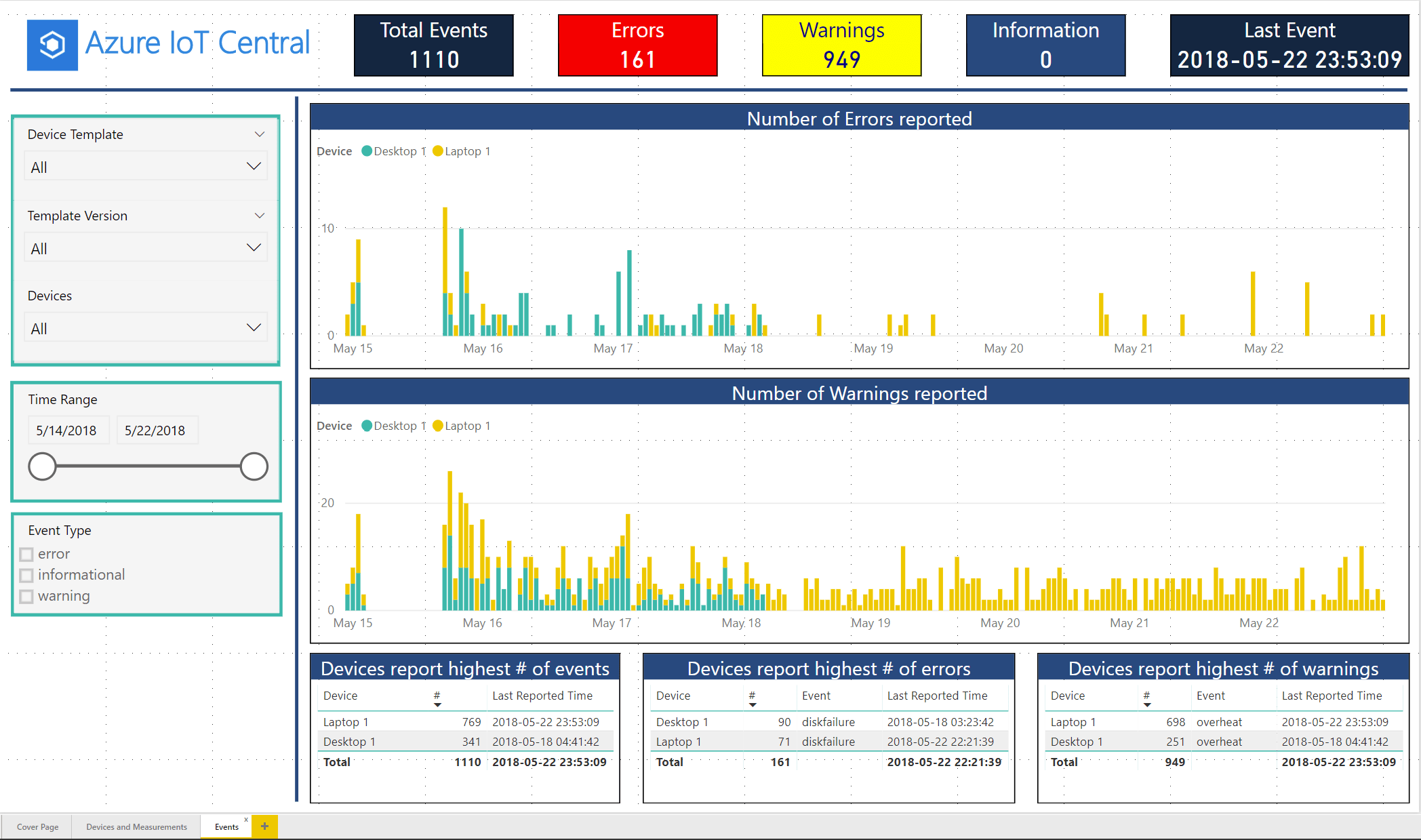Click the Azure IoT Central logo
The height and width of the screenshot is (840, 1421).
point(53,43)
